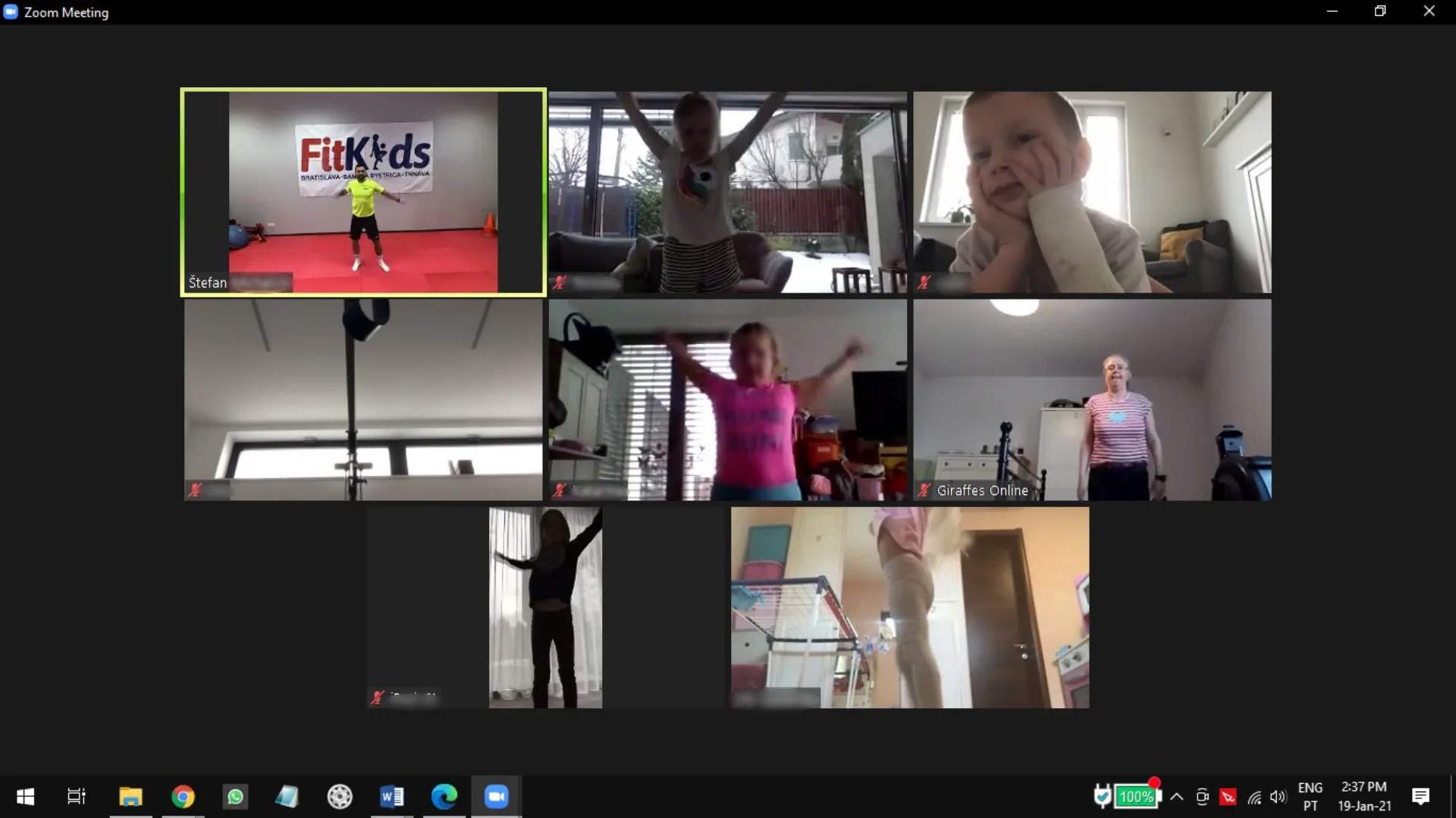Click the Zoom taskbar icon
1456x818 pixels.
496,797
